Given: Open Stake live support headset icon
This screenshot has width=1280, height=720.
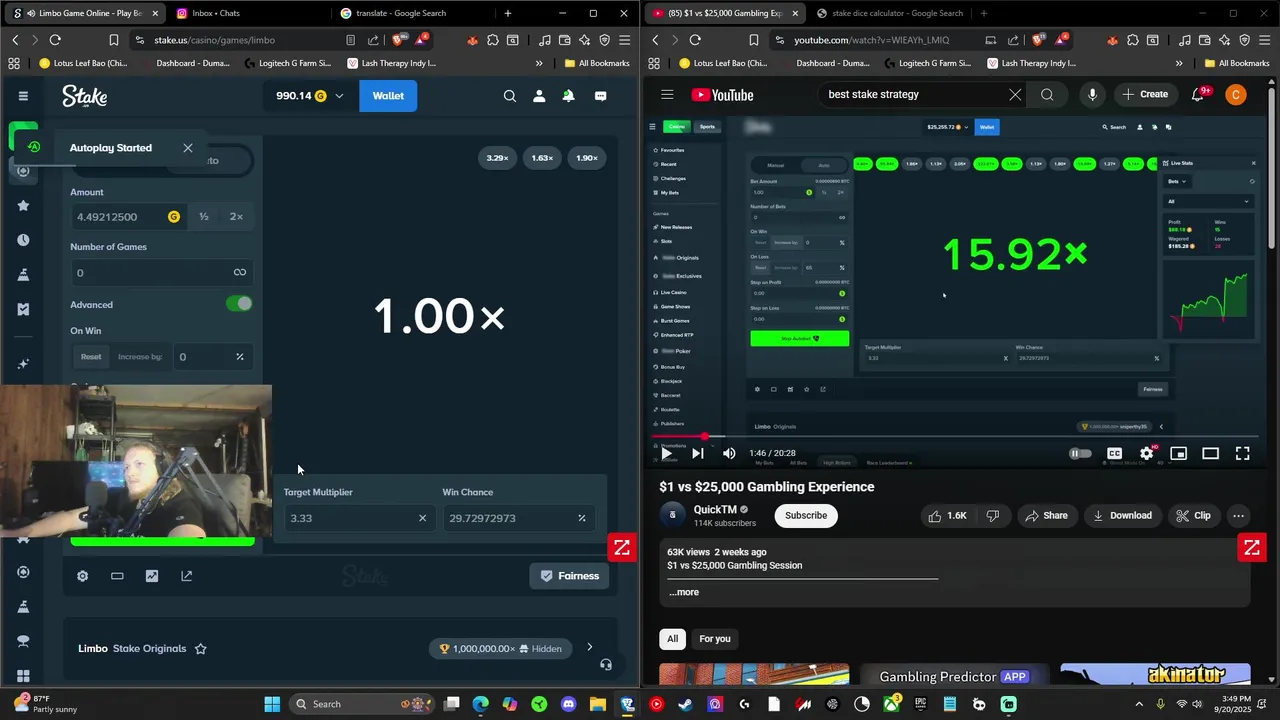Looking at the screenshot, I should [606, 665].
